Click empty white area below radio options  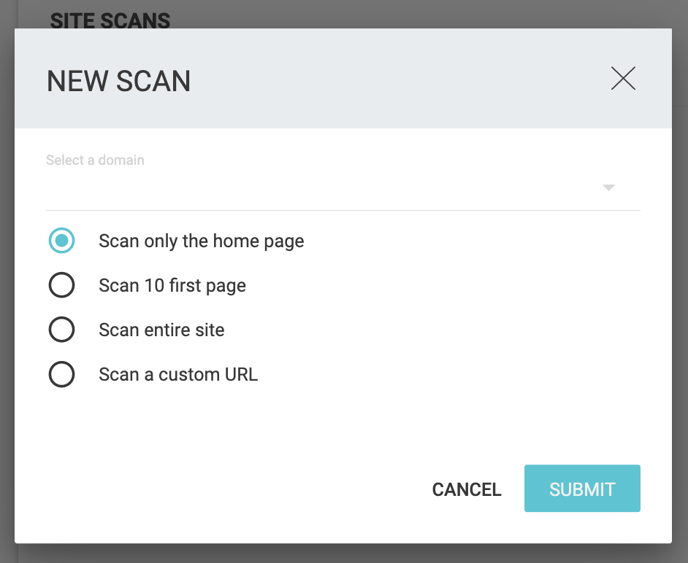[x=343, y=426]
